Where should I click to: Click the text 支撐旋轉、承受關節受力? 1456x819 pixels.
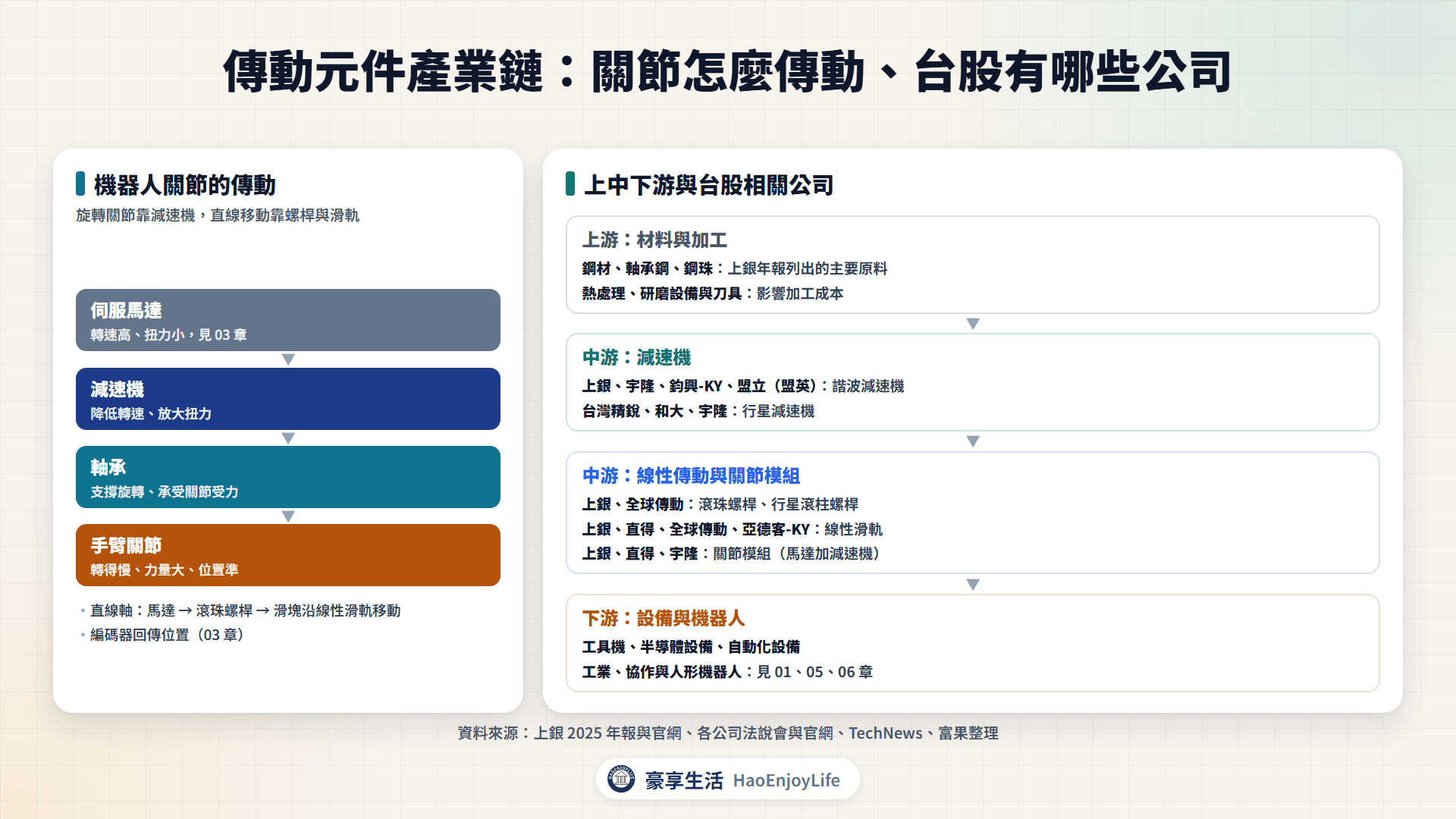click(165, 492)
